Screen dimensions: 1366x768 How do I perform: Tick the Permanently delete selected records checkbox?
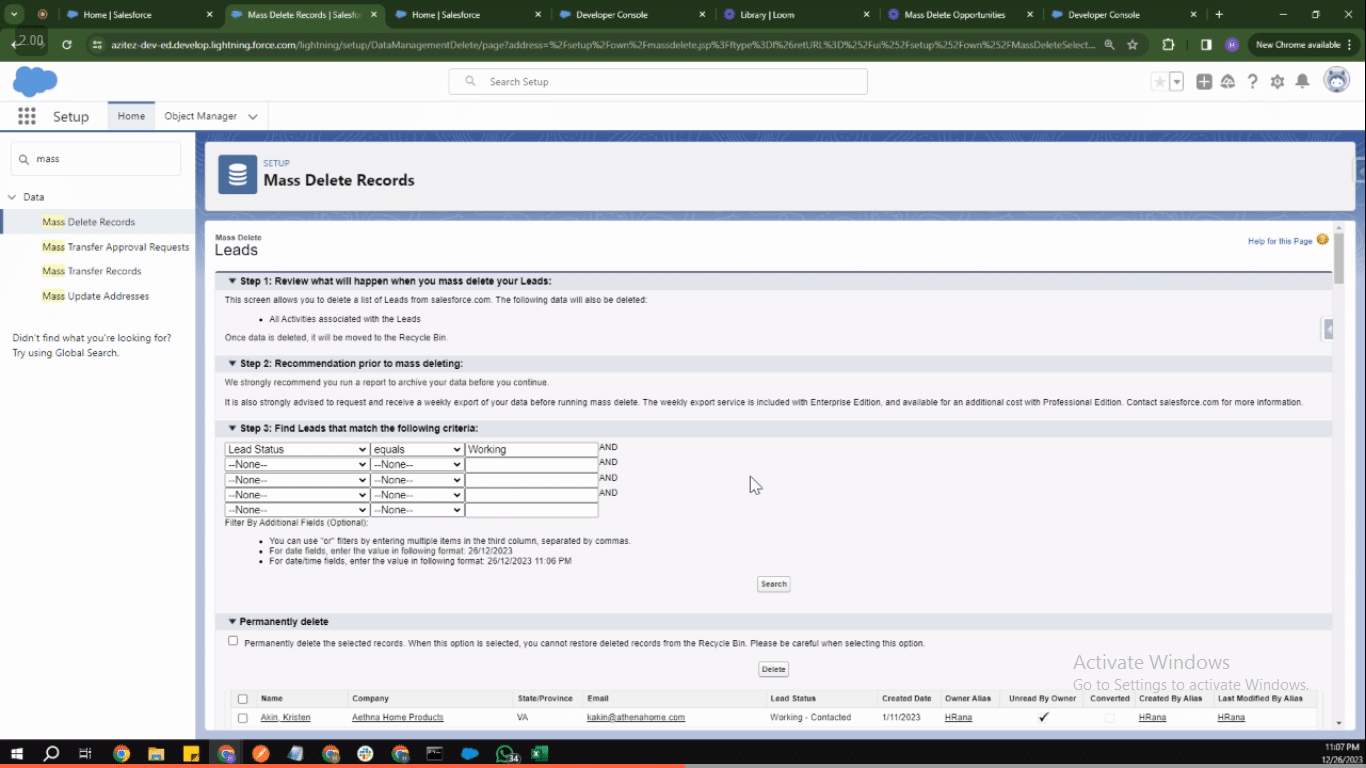click(x=233, y=641)
